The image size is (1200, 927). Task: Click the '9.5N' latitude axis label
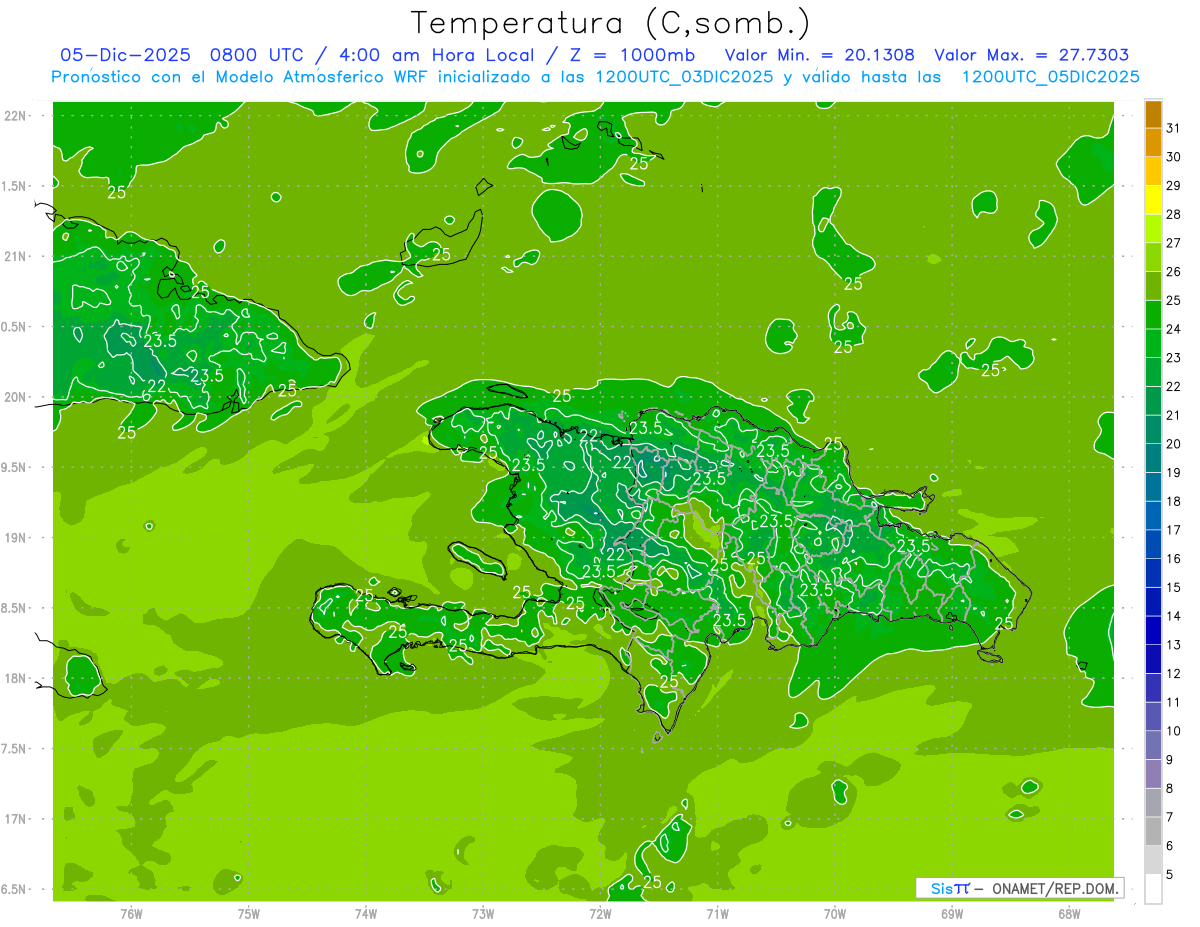coord(14,467)
